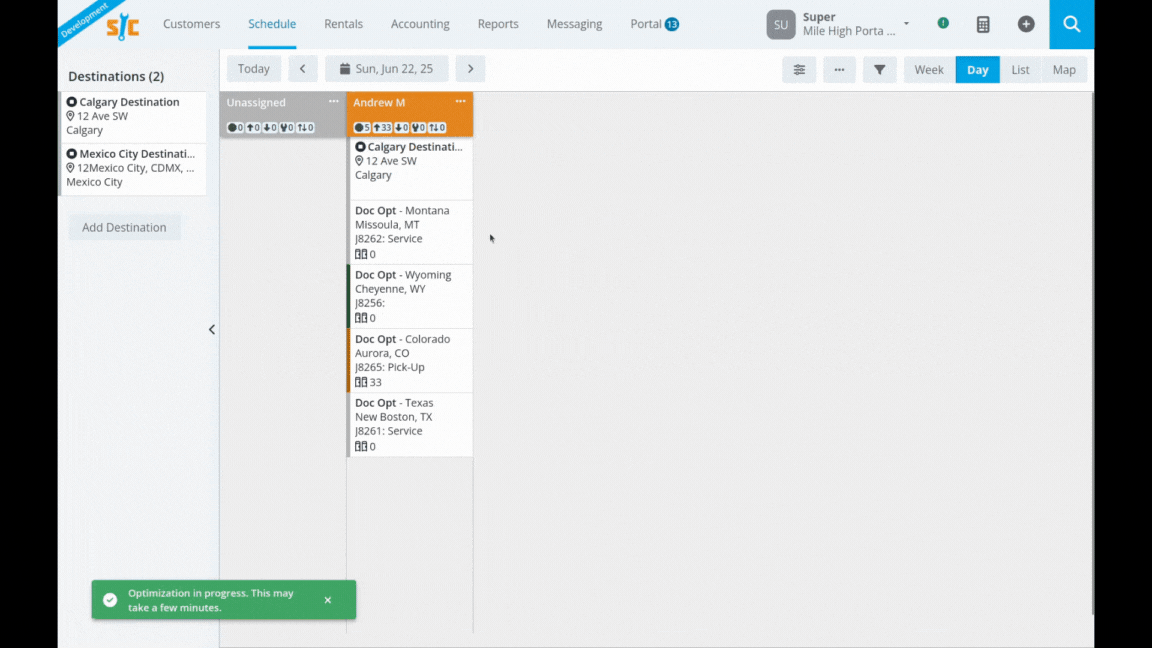The width and height of the screenshot is (1152, 648).
Task: Close the optimization in progress notification
Action: pos(328,600)
